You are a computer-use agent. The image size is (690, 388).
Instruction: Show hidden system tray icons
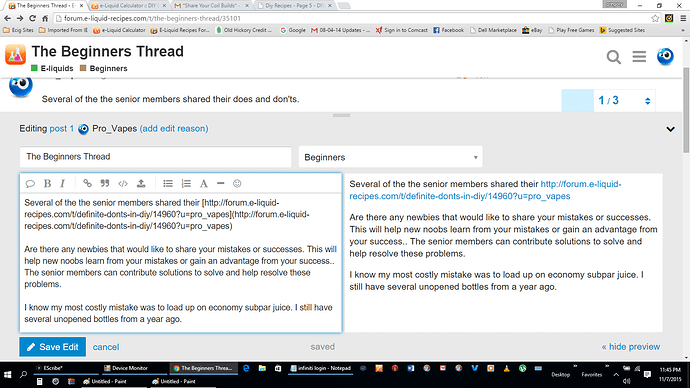616,375
